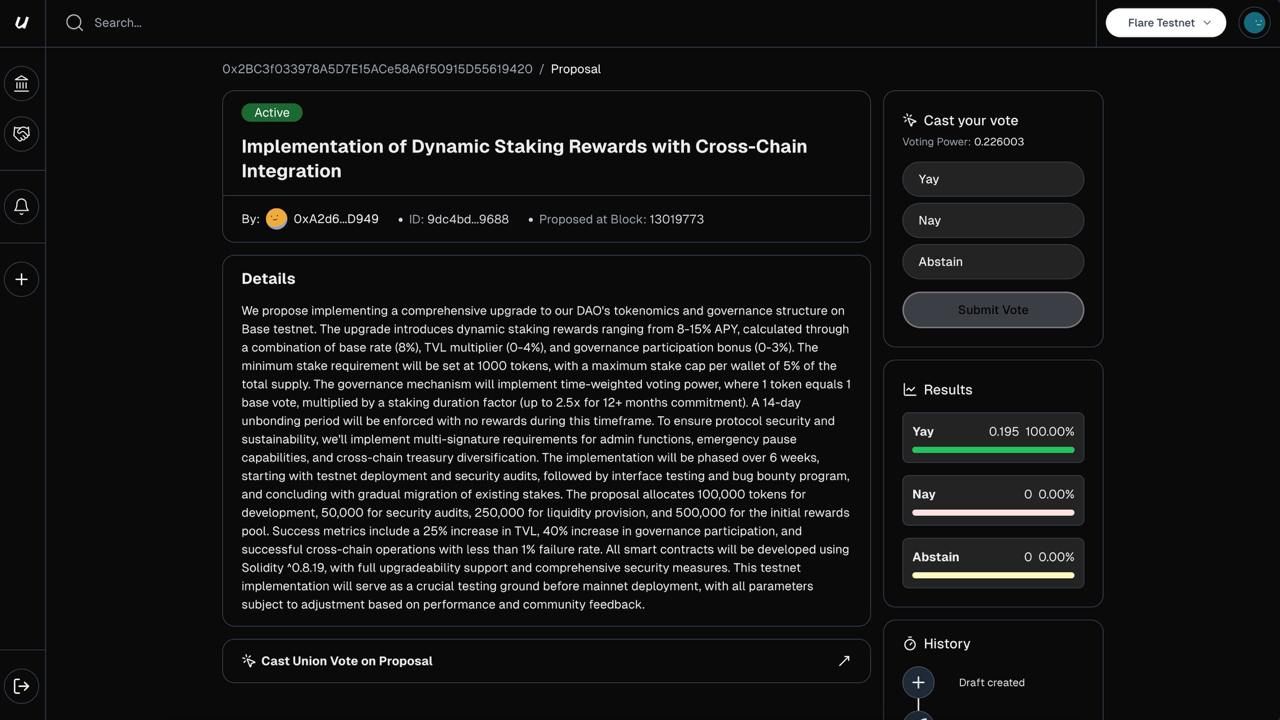
Task: Click the Results chart icon
Action: click(910, 390)
